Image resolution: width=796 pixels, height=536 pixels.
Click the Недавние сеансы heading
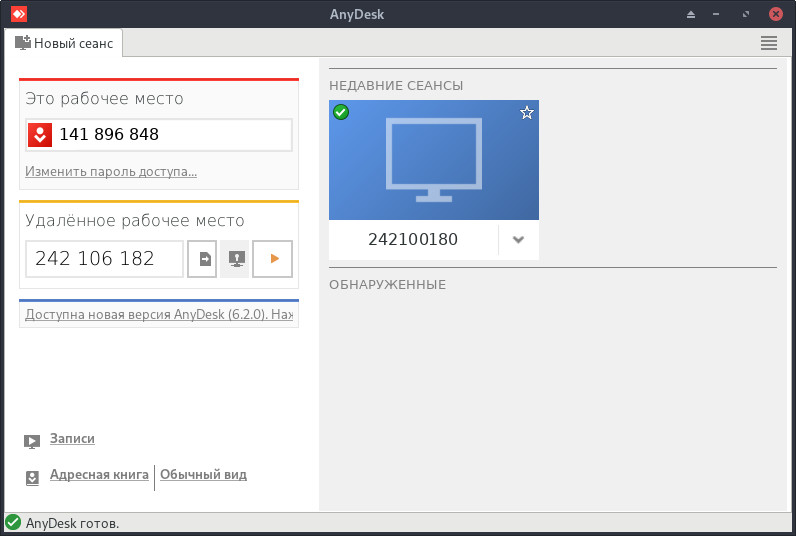(396, 85)
